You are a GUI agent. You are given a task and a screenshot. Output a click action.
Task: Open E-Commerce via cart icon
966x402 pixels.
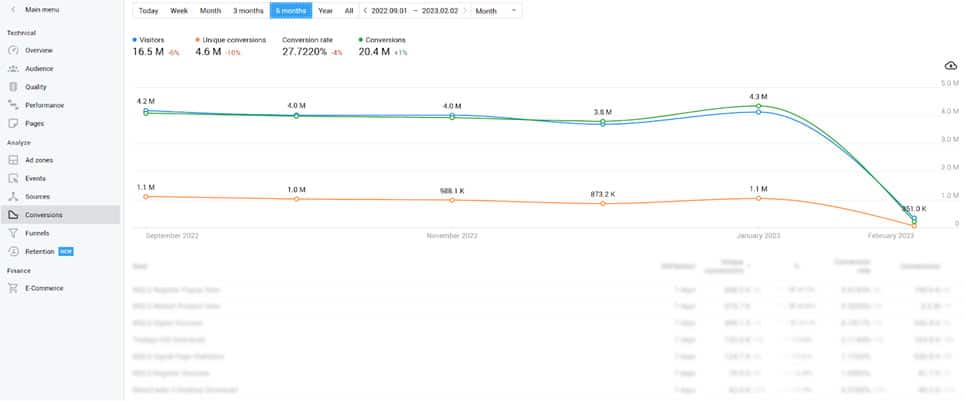click(x=13, y=288)
